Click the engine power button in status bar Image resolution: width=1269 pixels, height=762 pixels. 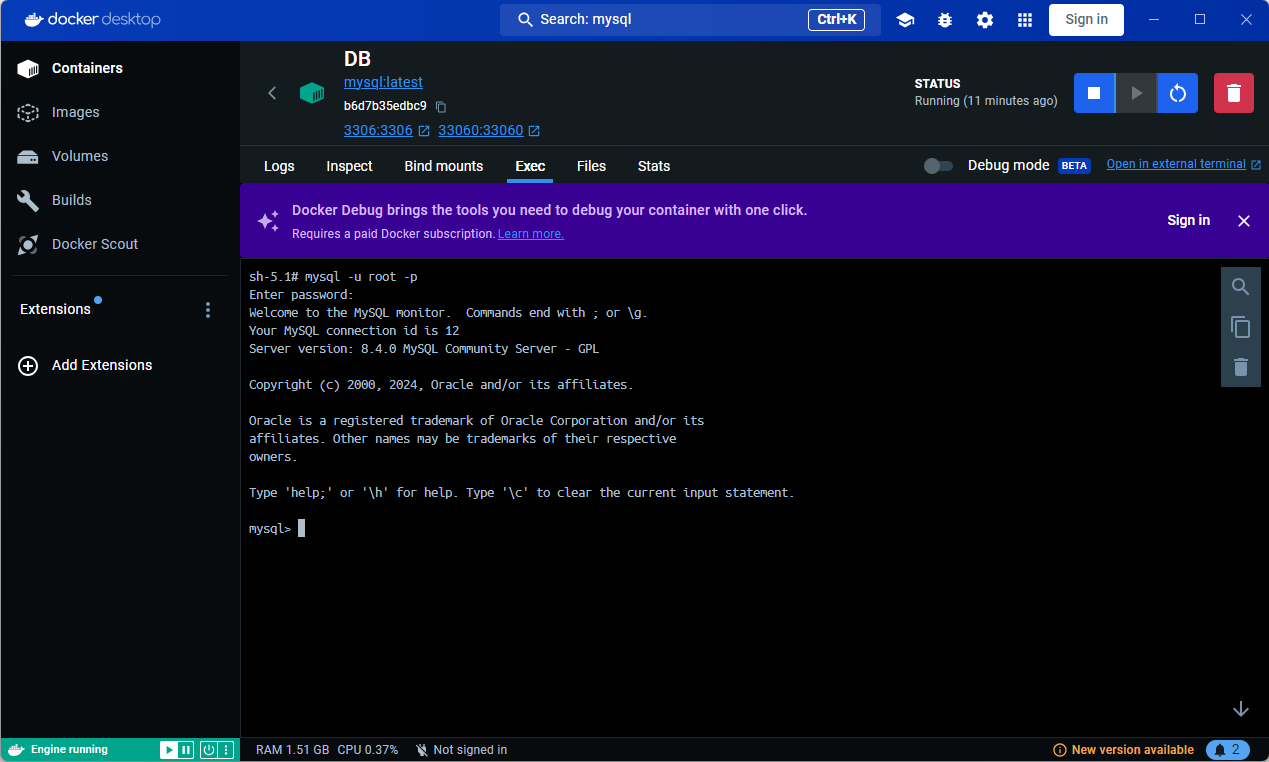(209, 750)
